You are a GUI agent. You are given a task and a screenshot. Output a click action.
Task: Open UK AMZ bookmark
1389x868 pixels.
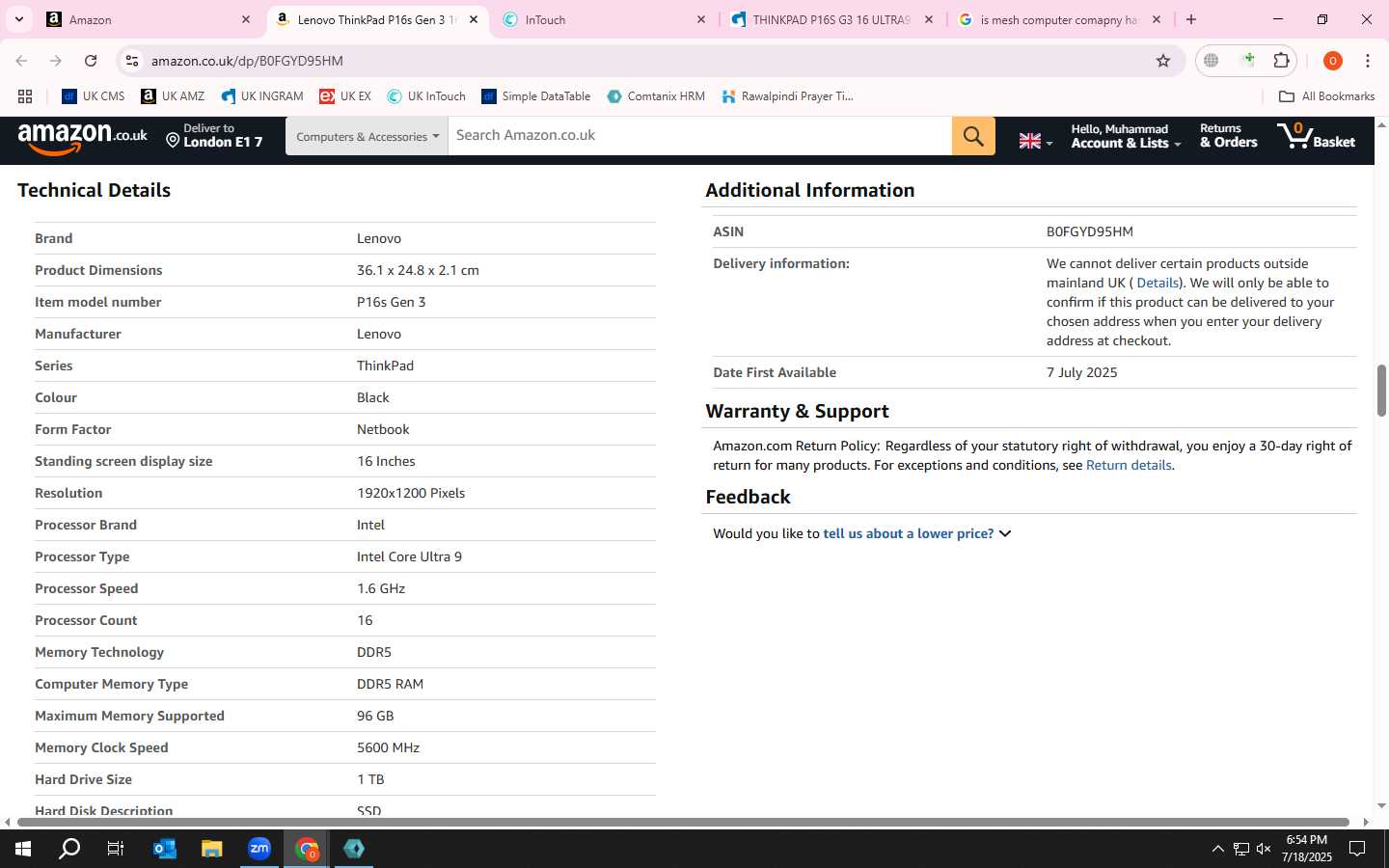click(x=173, y=96)
